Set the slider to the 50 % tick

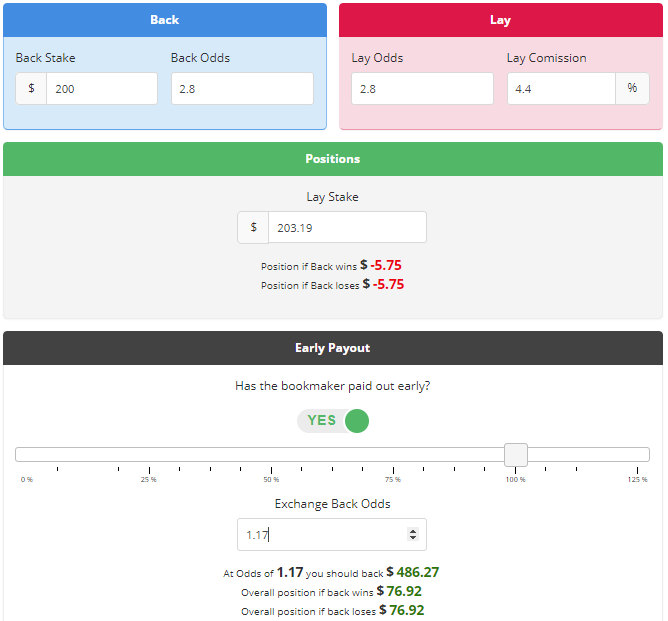click(x=271, y=455)
